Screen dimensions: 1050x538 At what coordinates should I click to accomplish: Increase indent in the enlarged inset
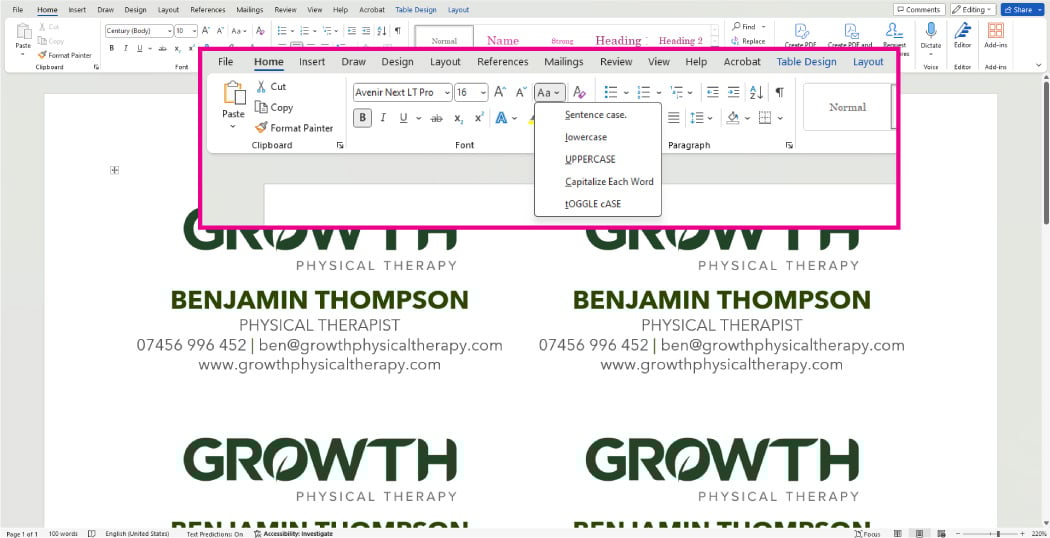click(734, 92)
